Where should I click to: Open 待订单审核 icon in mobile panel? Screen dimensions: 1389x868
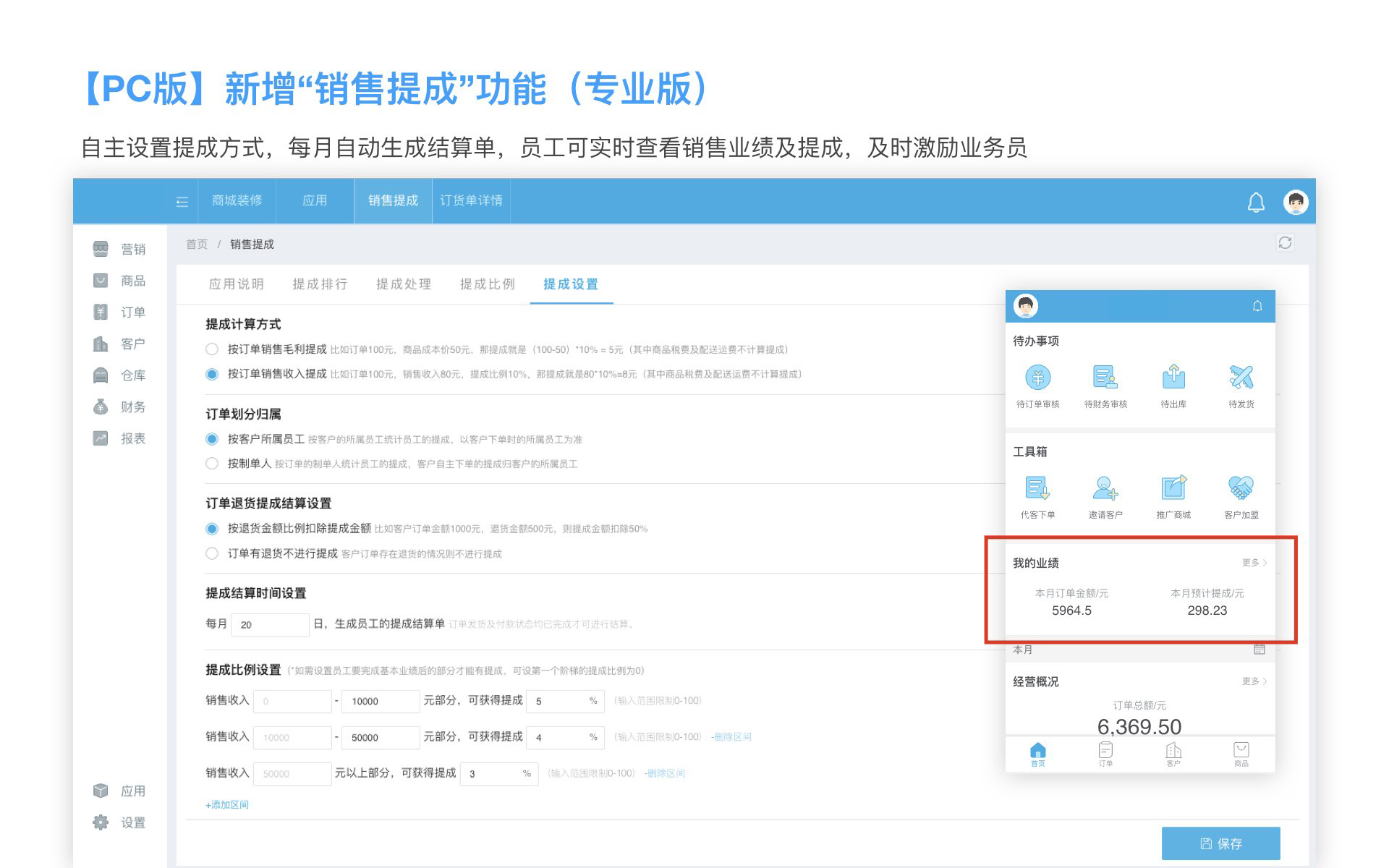(1037, 378)
